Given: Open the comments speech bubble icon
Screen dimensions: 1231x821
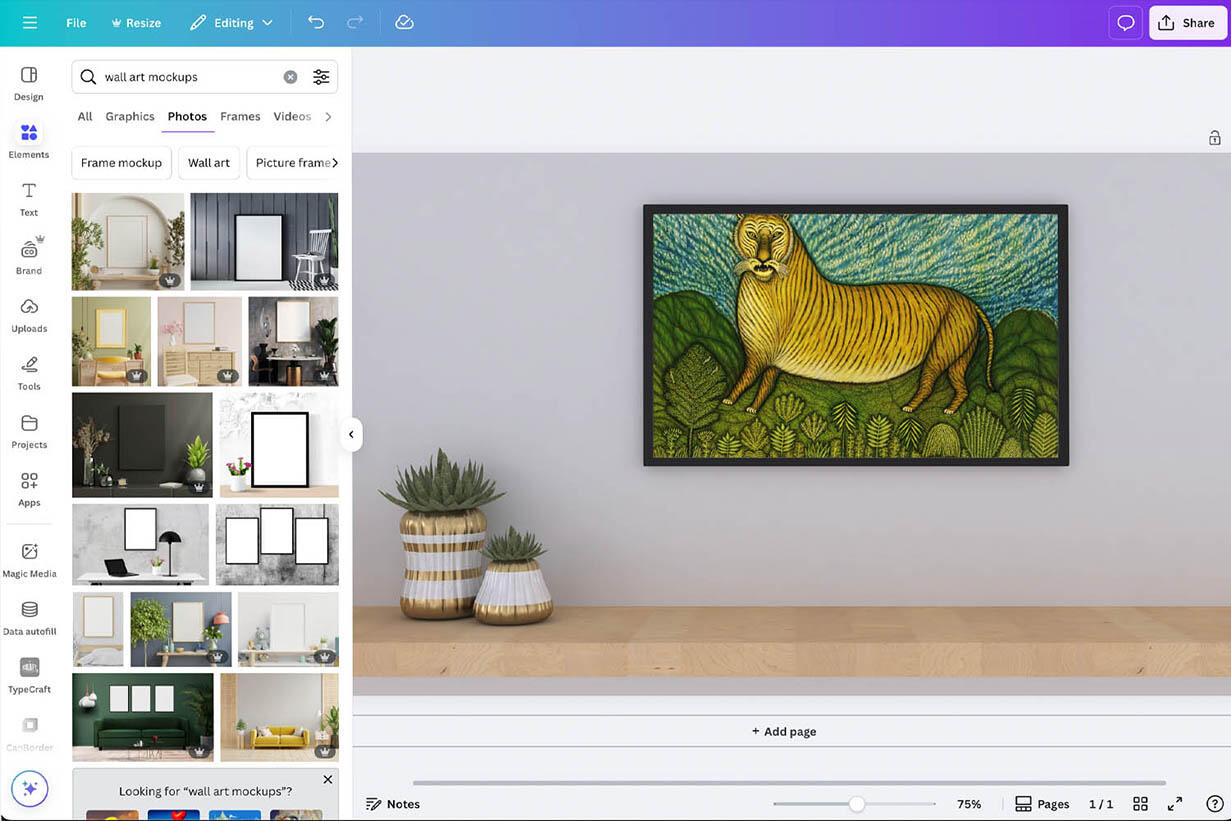Looking at the screenshot, I should click(x=1126, y=23).
